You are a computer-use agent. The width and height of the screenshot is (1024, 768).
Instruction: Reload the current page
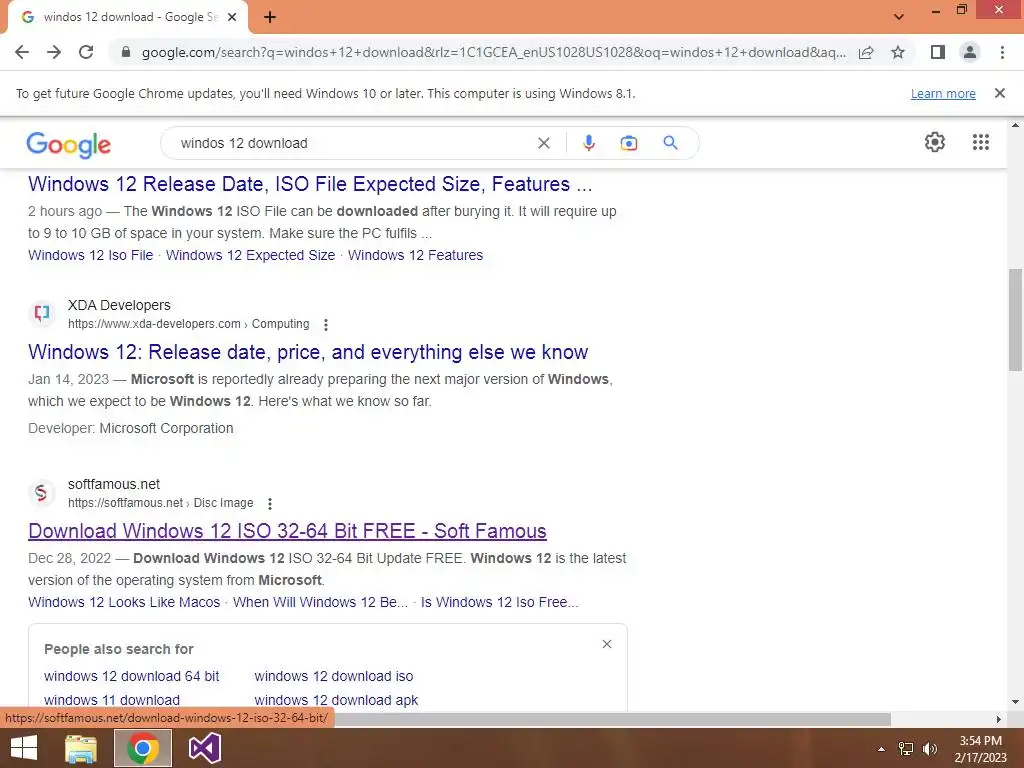[86, 52]
